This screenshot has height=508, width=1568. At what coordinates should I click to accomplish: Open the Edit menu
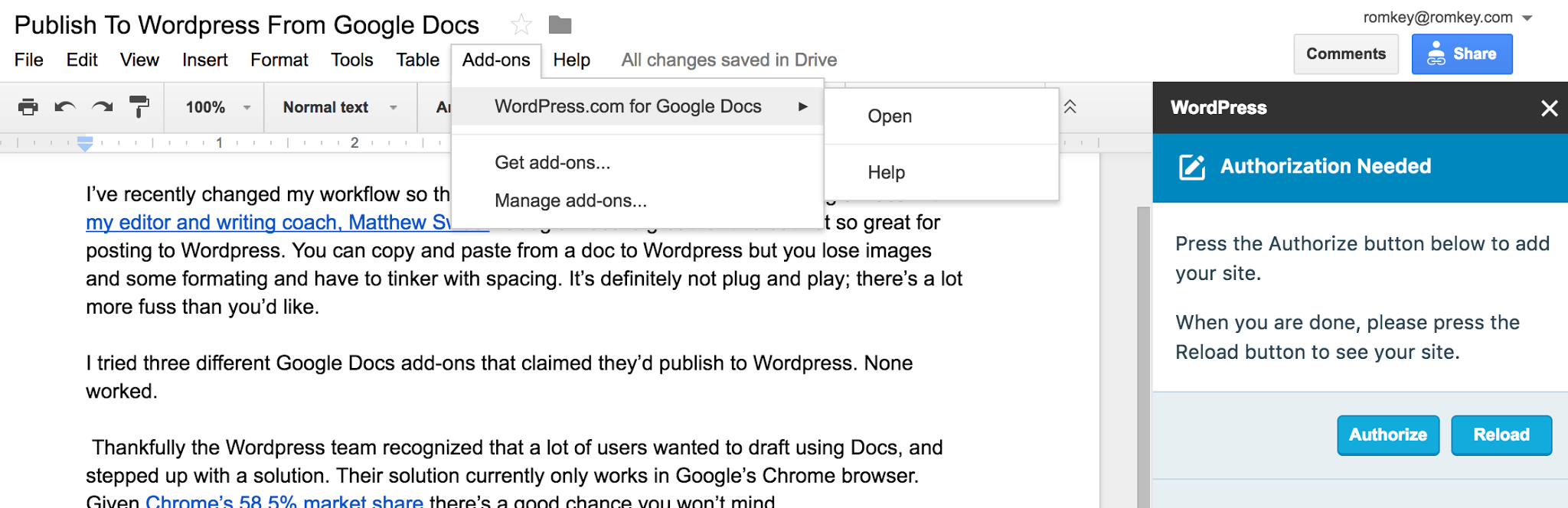click(82, 60)
